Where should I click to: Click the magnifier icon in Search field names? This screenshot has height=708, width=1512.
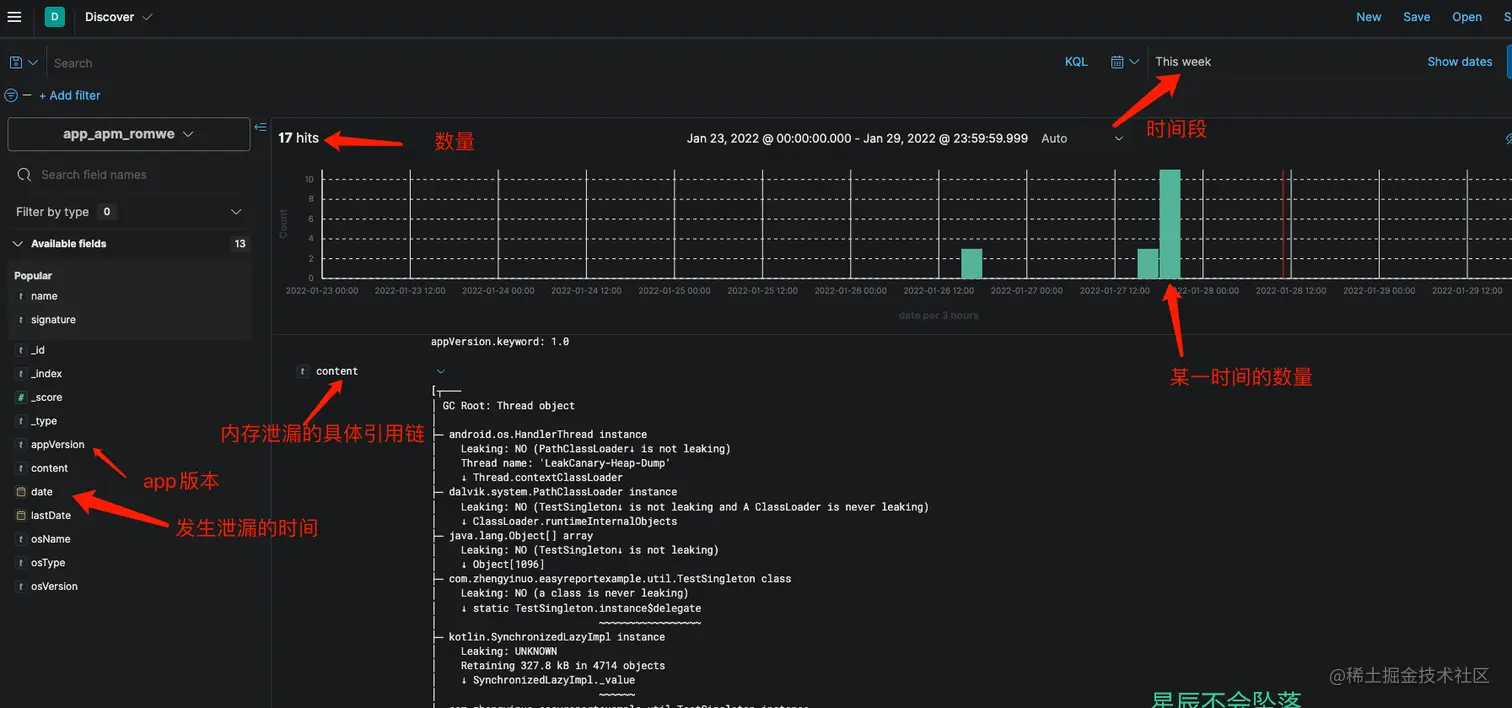(24, 174)
